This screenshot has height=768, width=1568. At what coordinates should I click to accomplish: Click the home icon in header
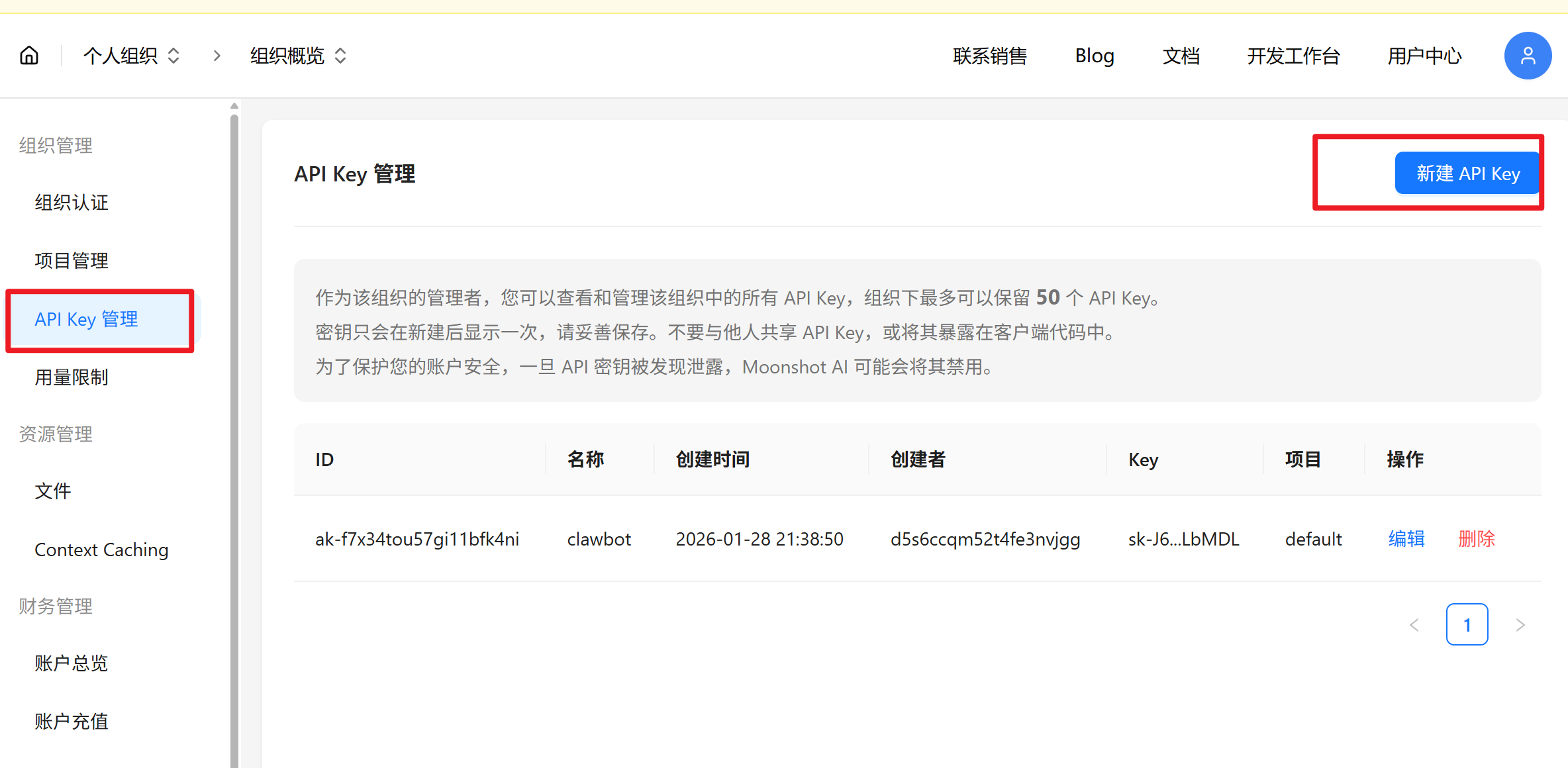click(x=29, y=56)
